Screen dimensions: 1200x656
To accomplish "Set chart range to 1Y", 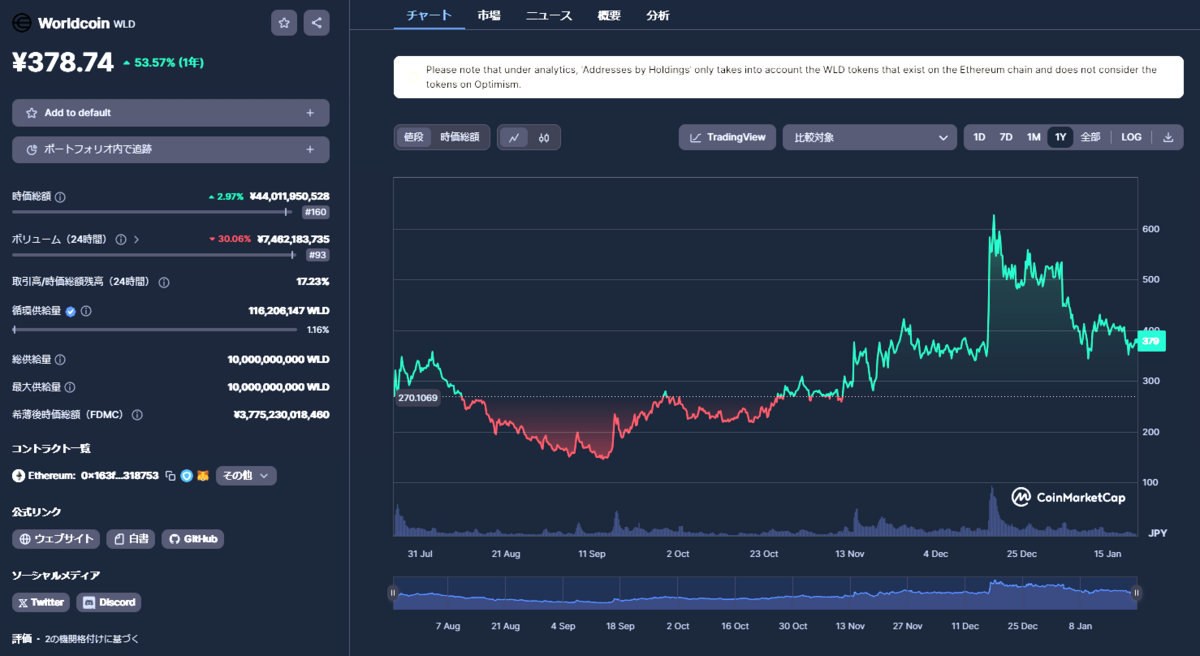I will coord(1060,137).
